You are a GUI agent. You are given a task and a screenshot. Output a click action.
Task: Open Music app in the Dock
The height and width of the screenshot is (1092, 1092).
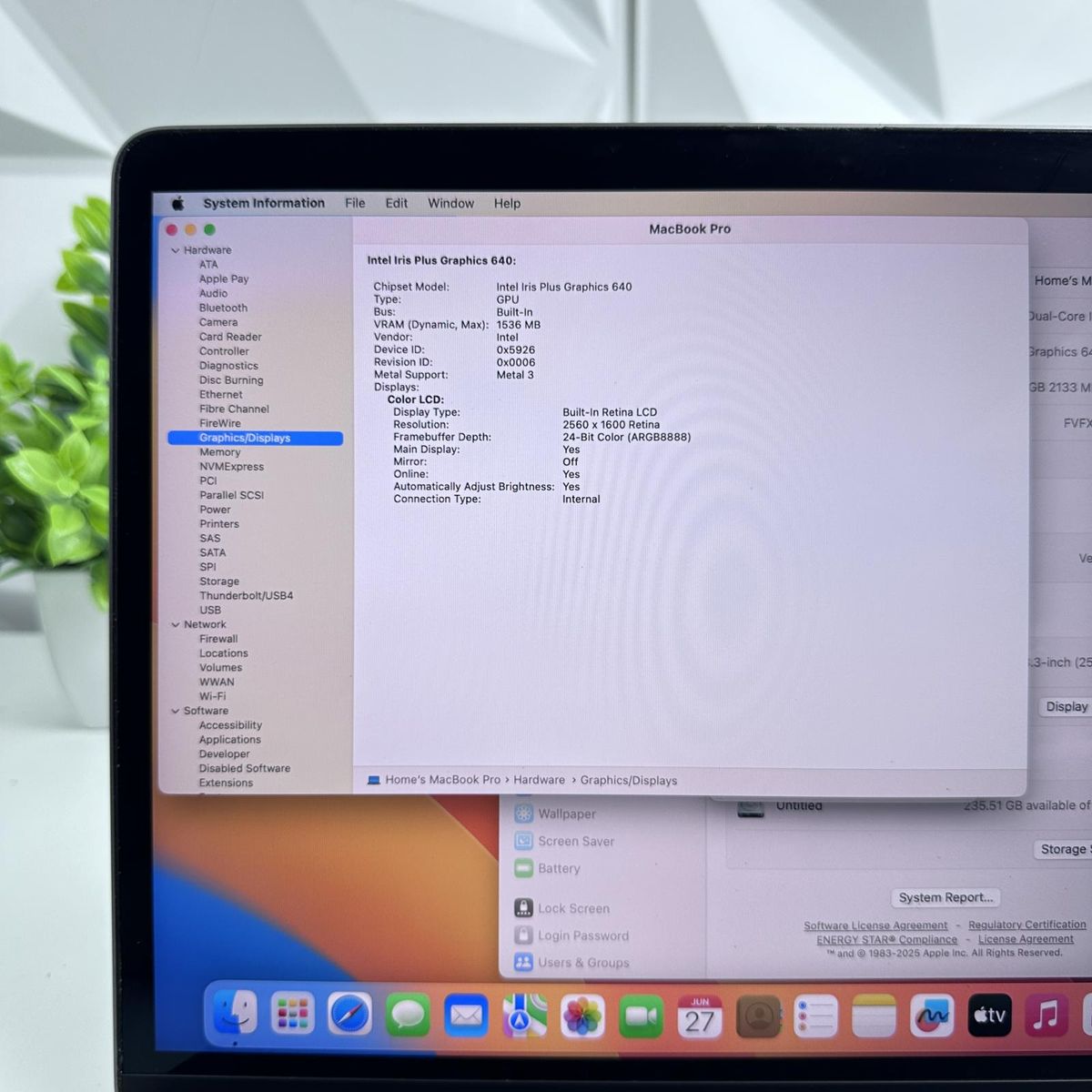click(x=1047, y=1014)
